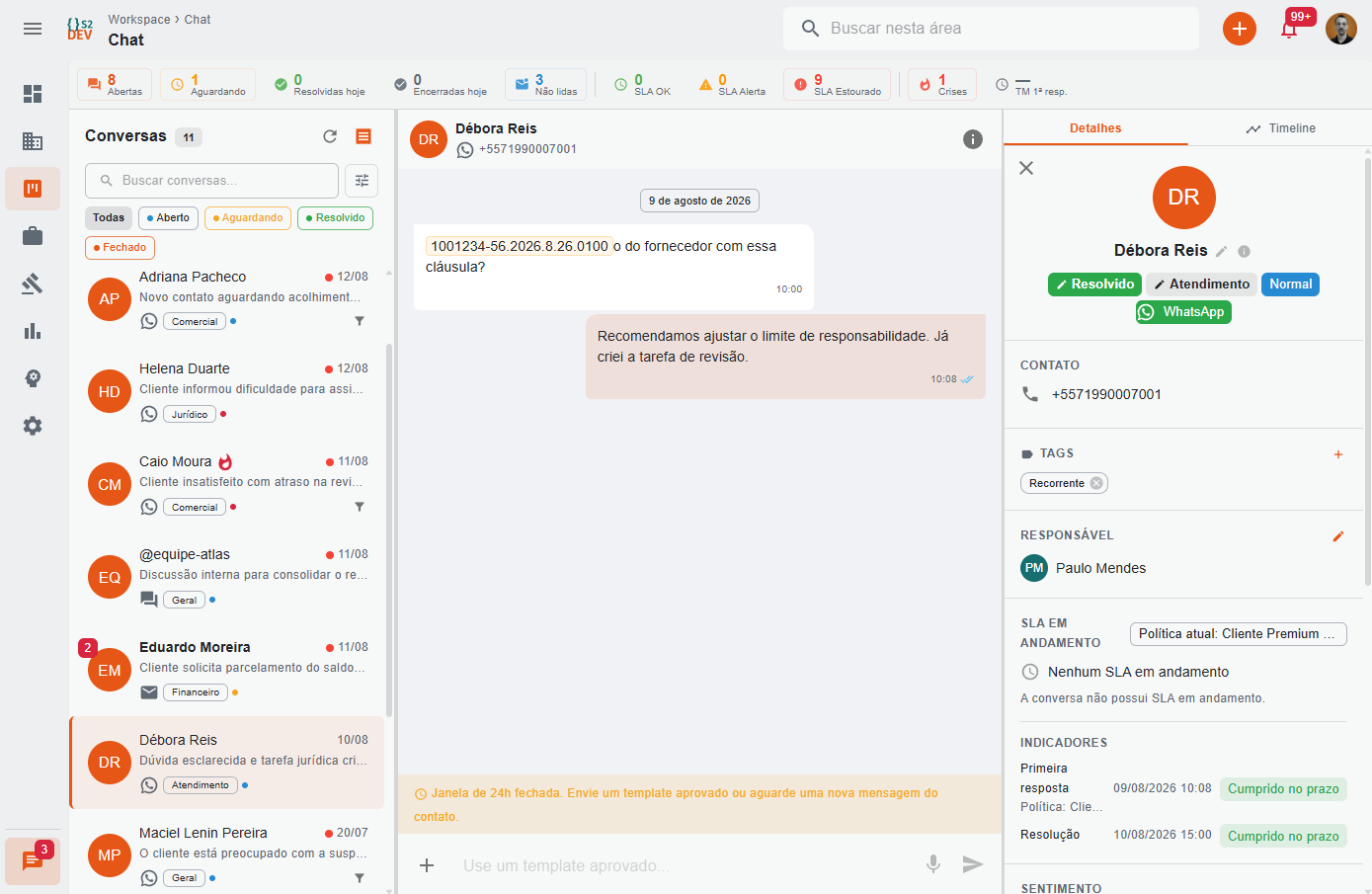This screenshot has height=894, width=1372.
Task: Switch to the Timeline tab
Action: (x=1280, y=128)
